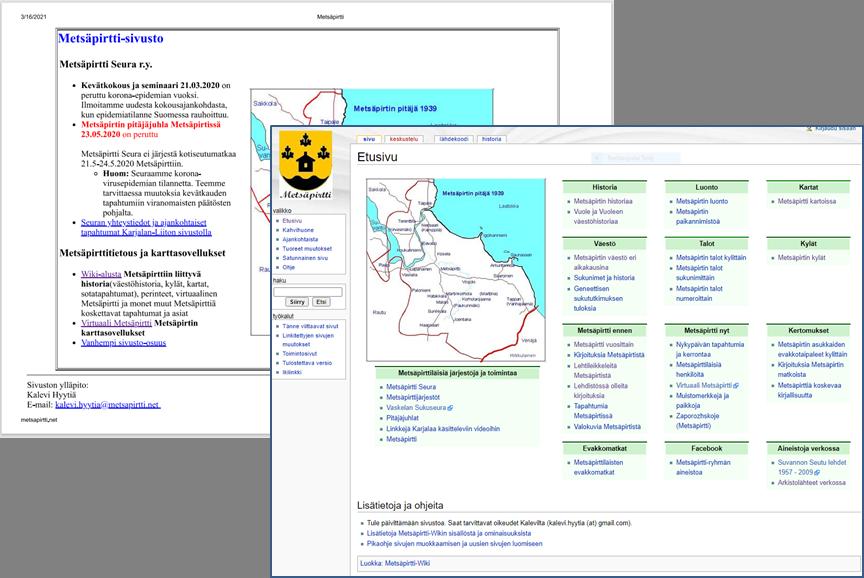The image size is (864, 578).
Task: Open Ikilinkki tool link
Action: 292,372
